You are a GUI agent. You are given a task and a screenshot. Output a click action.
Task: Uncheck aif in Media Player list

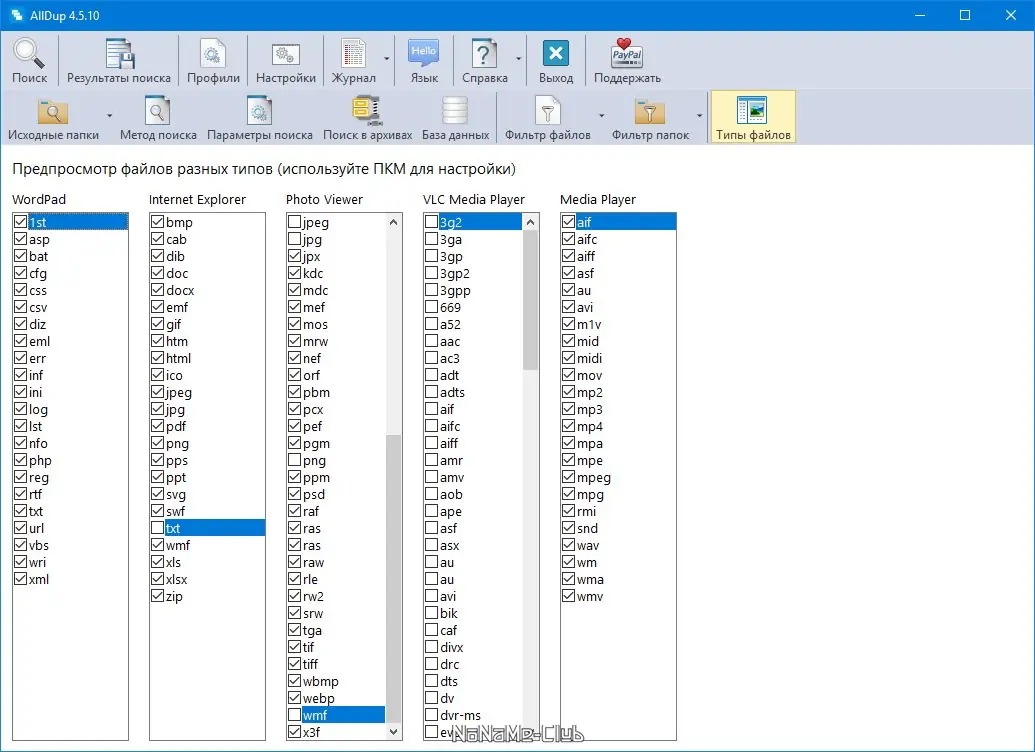(x=568, y=222)
